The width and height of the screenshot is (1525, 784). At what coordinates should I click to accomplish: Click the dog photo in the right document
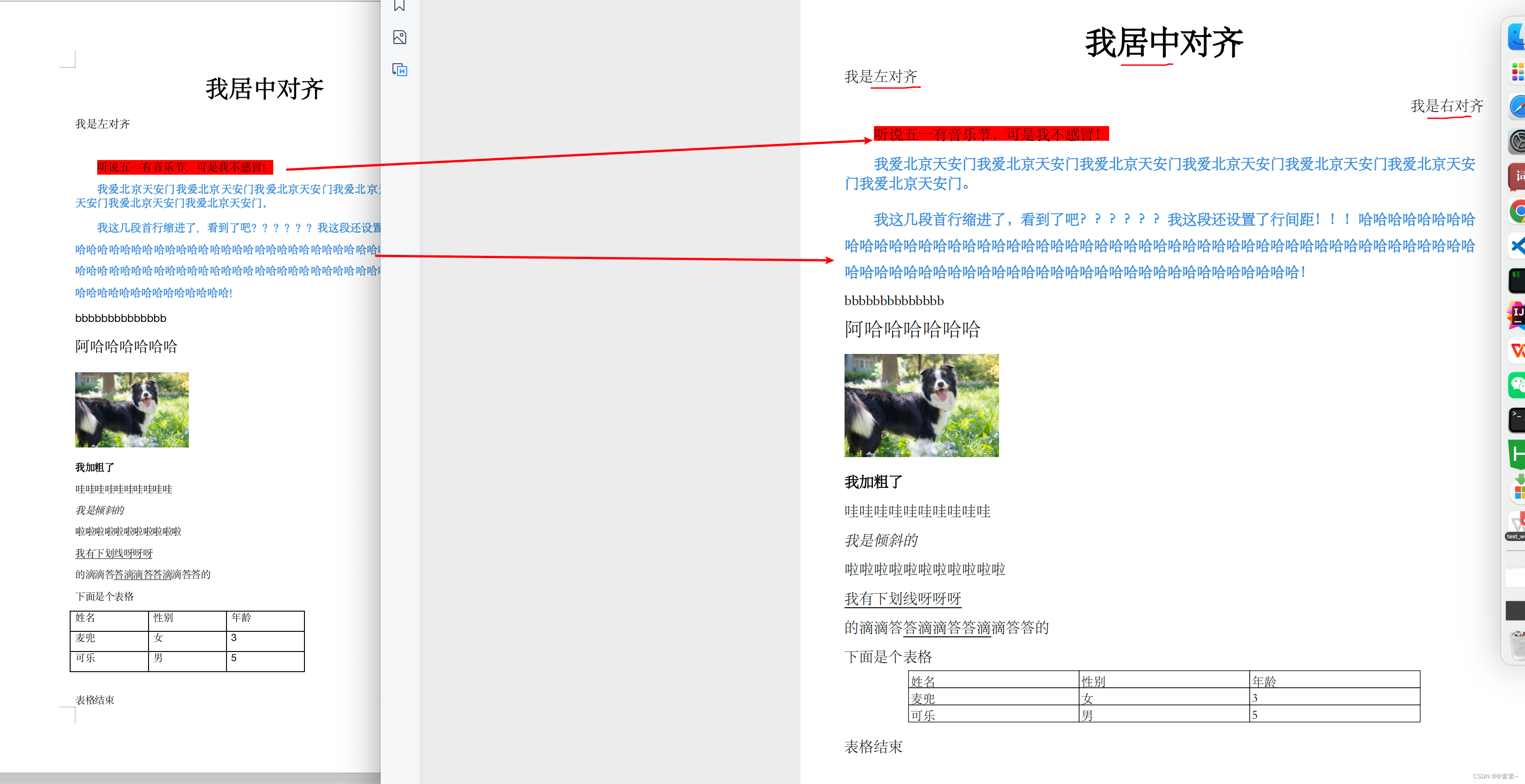pos(921,406)
